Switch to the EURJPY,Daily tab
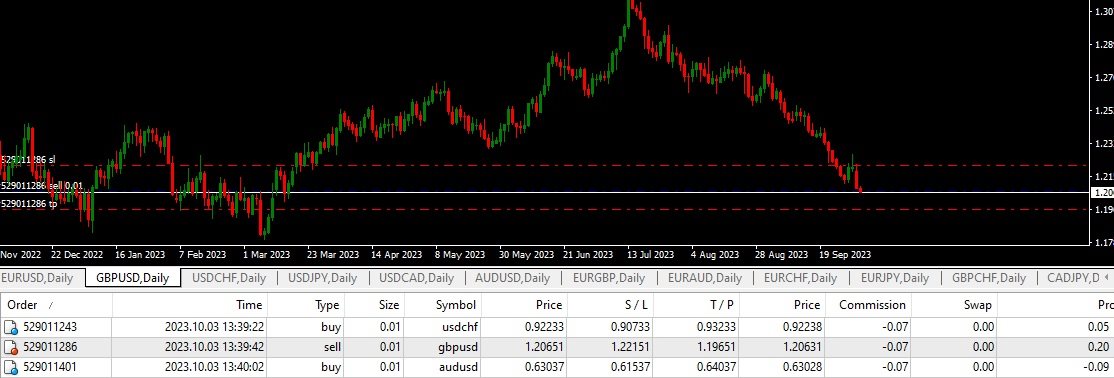This screenshot has height=378, width=1114. 894,278
